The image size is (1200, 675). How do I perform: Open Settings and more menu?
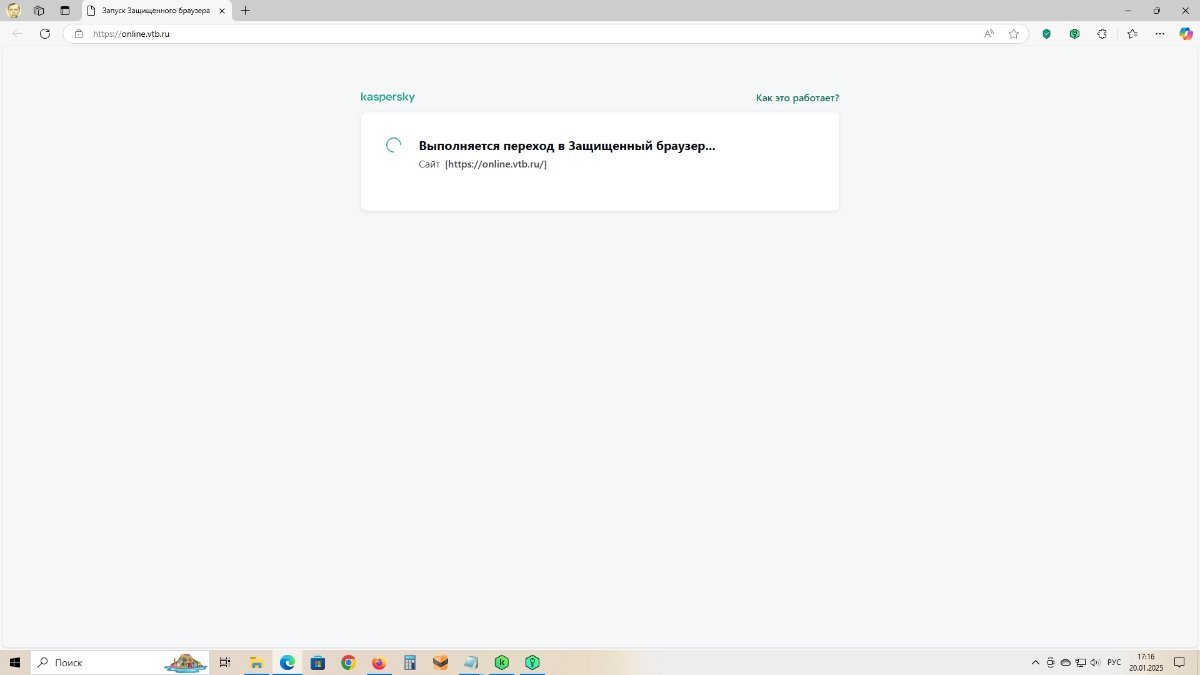tap(1160, 34)
